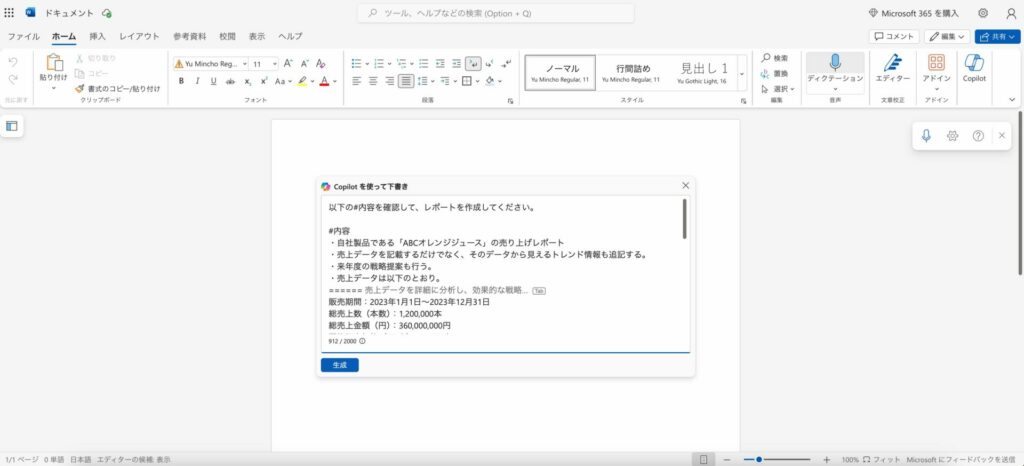Open the settings gear icon
Image resolution: width=1024 pixels, height=466 pixels.
(x=983, y=13)
